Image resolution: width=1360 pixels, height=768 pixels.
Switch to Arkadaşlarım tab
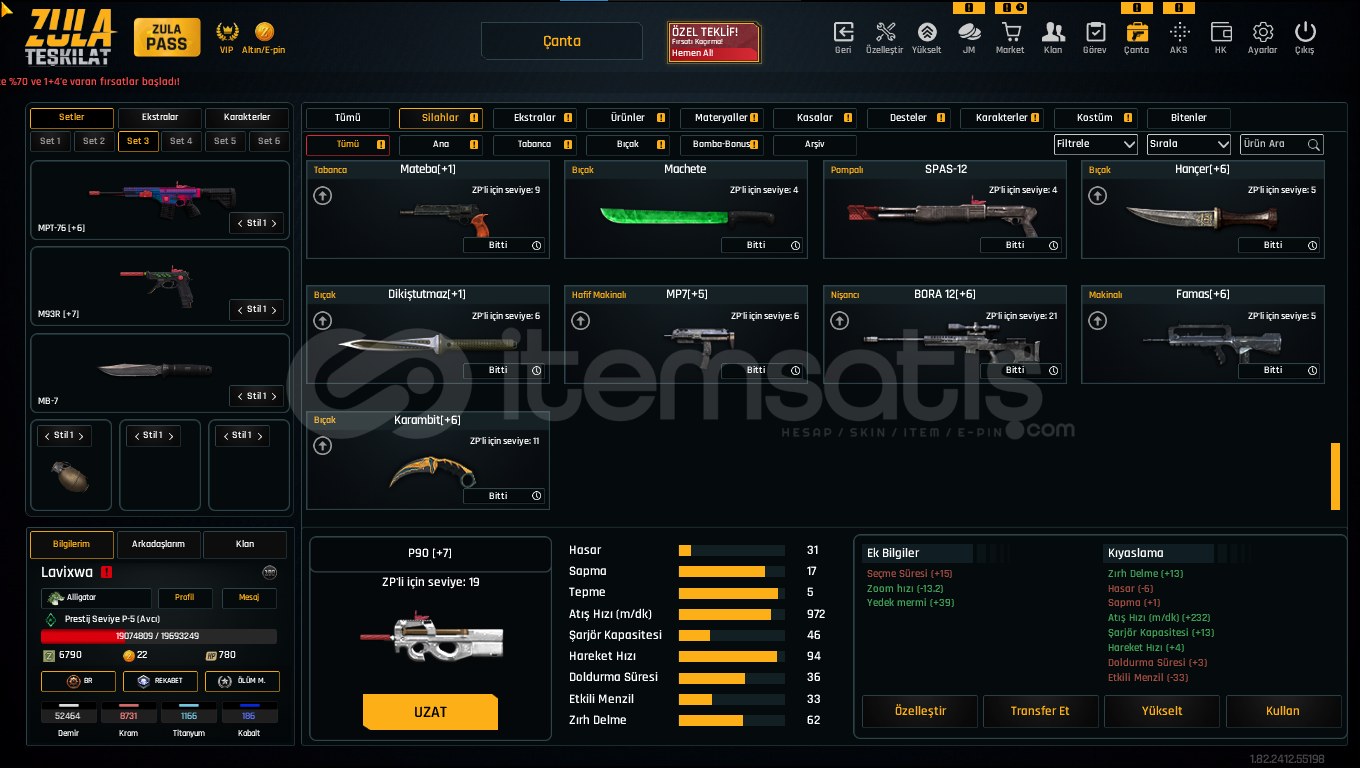pos(158,545)
